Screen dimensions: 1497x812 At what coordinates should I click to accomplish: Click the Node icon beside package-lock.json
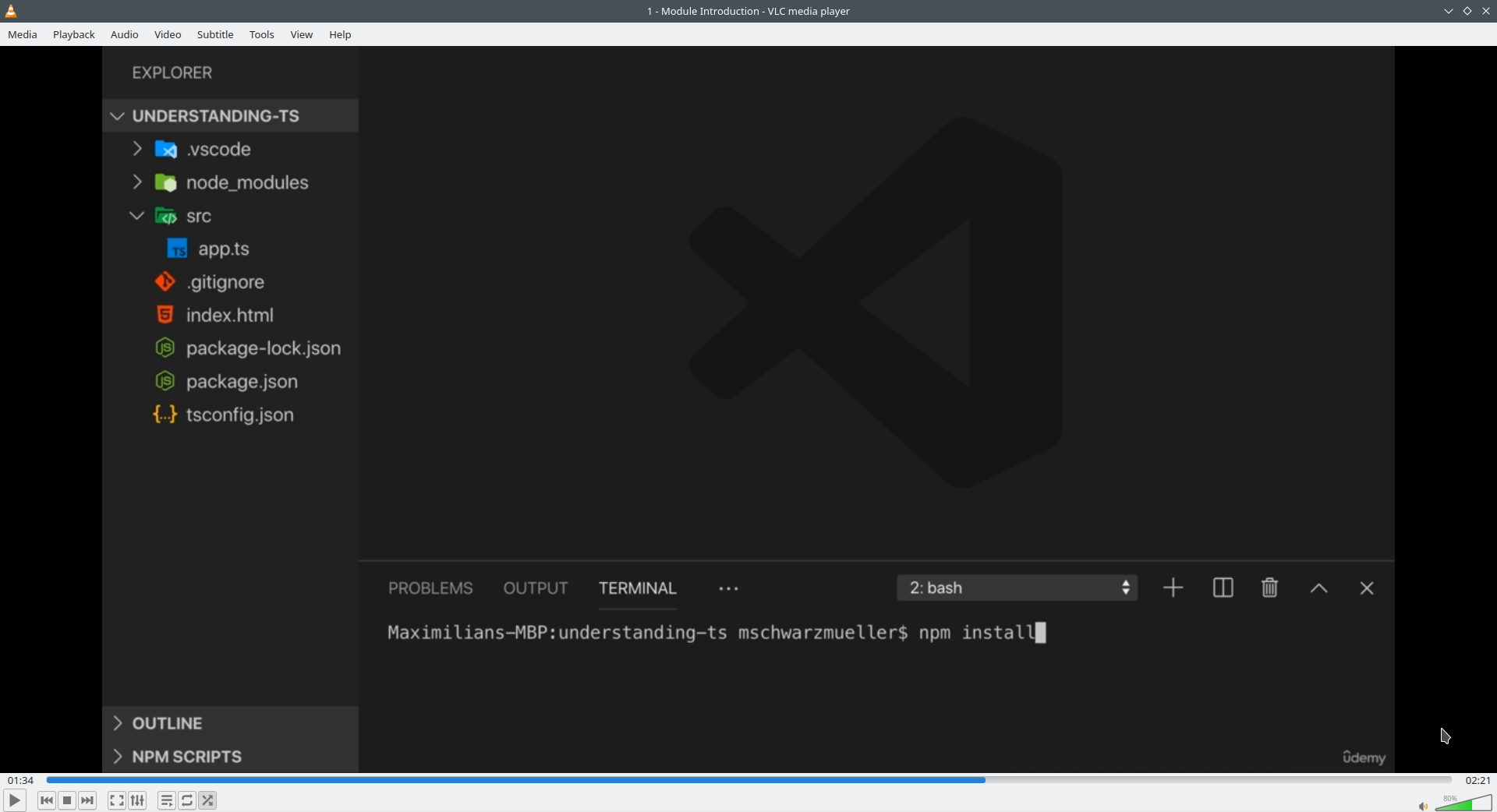coord(165,348)
